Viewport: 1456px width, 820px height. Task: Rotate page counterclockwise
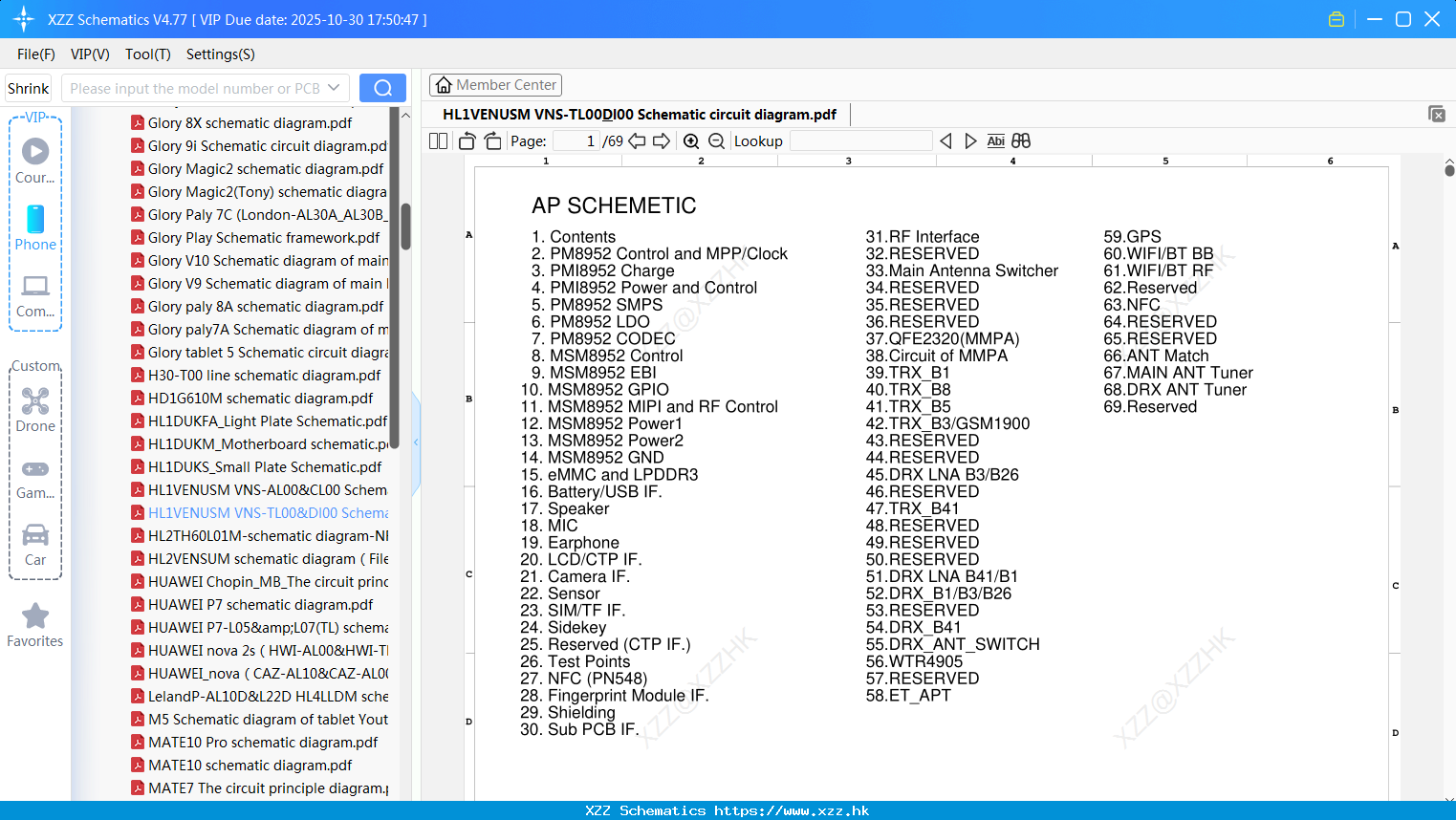click(467, 140)
